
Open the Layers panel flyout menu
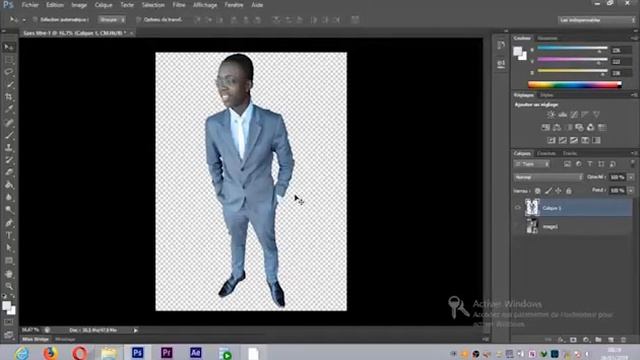pyautogui.click(x=634, y=153)
